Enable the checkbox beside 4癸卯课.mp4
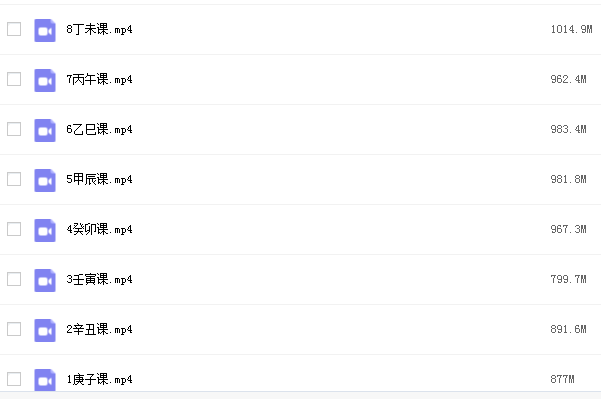Screen dimensions: 601x399 pos(14,229)
